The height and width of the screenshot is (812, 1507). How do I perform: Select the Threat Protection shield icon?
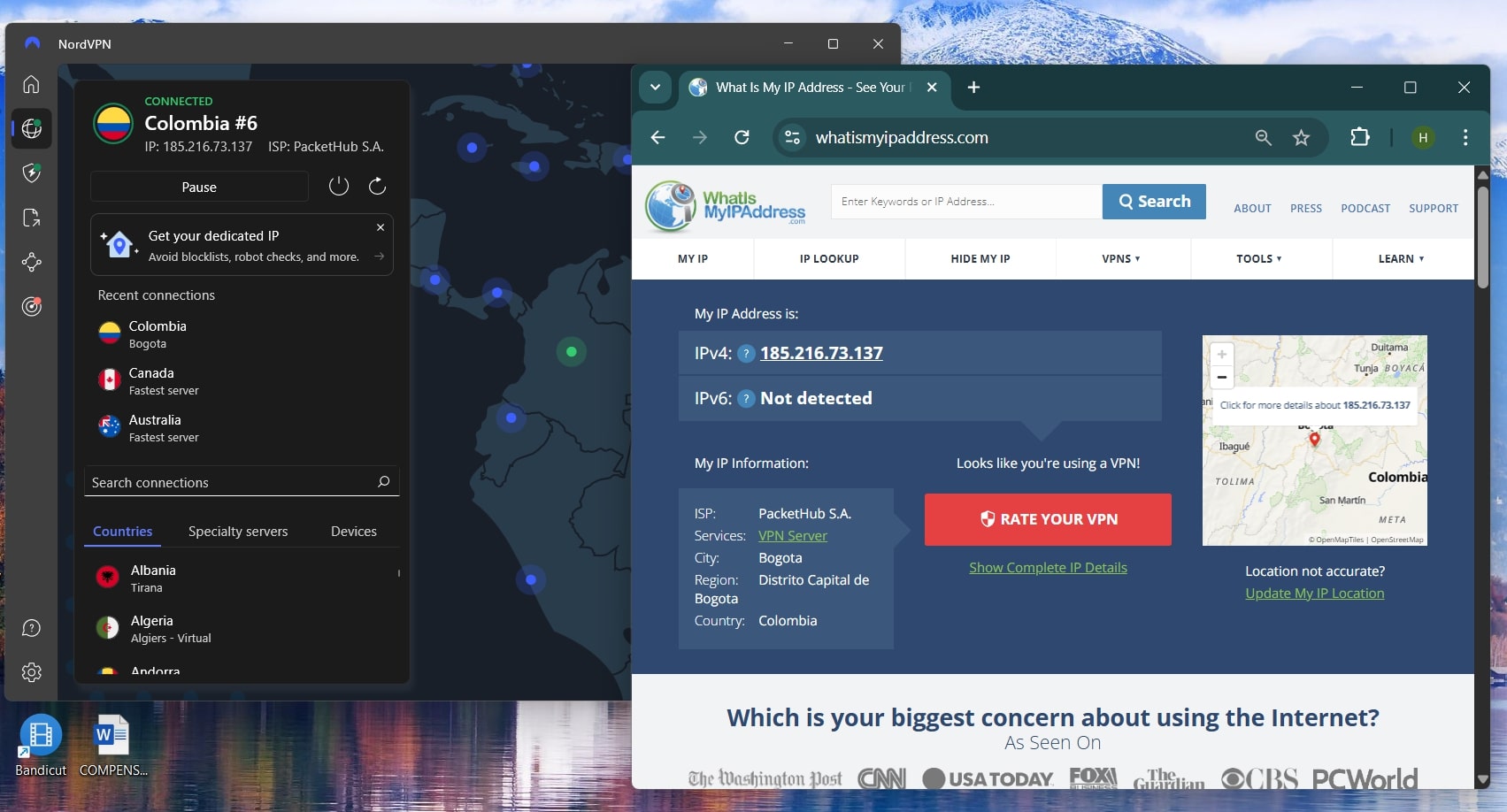(x=32, y=172)
